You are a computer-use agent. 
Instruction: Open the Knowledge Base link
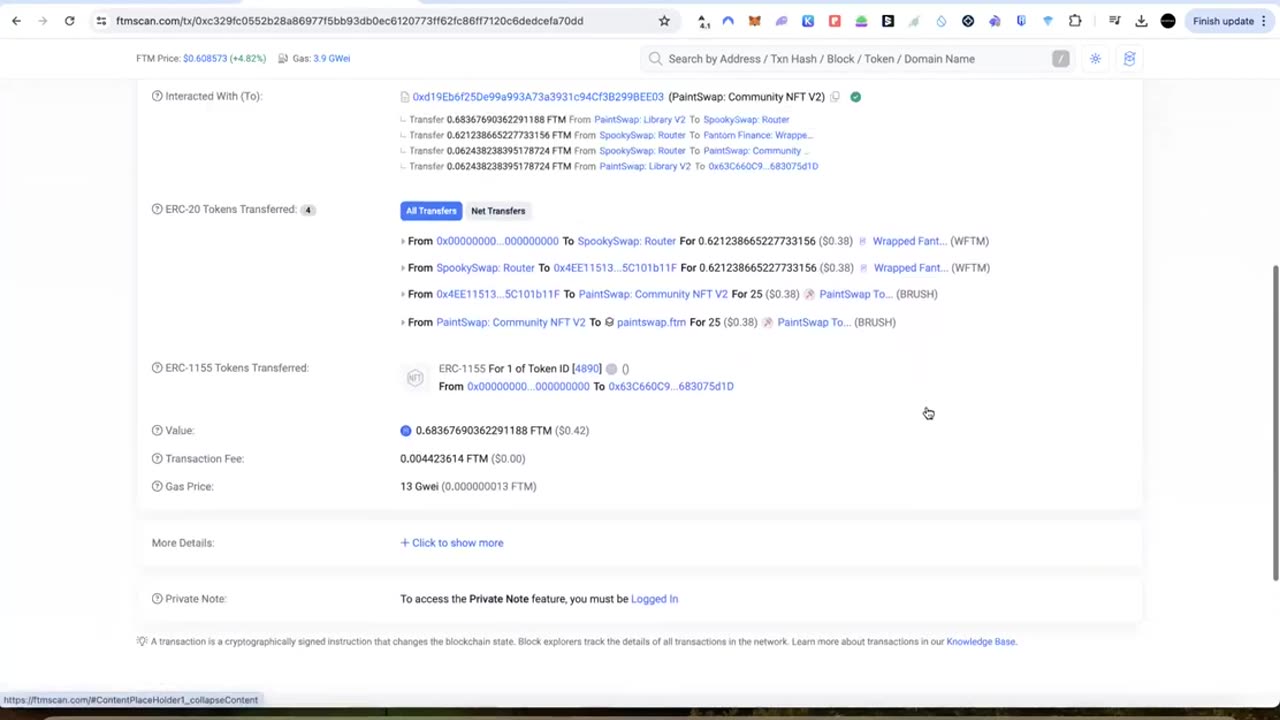[x=980, y=642]
